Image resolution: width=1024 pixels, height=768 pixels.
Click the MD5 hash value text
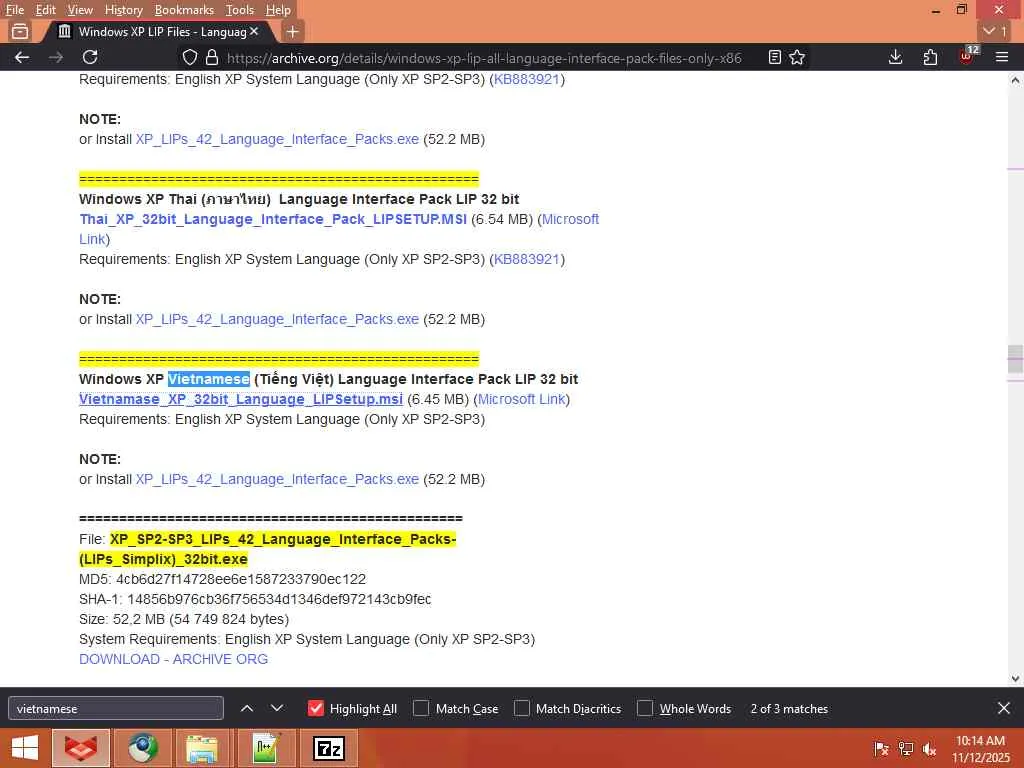[241, 579]
